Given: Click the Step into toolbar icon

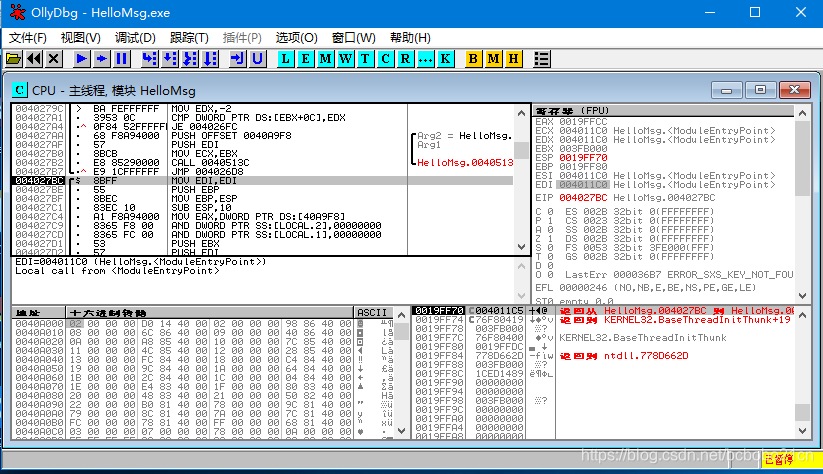Looking at the screenshot, I should (x=150, y=59).
